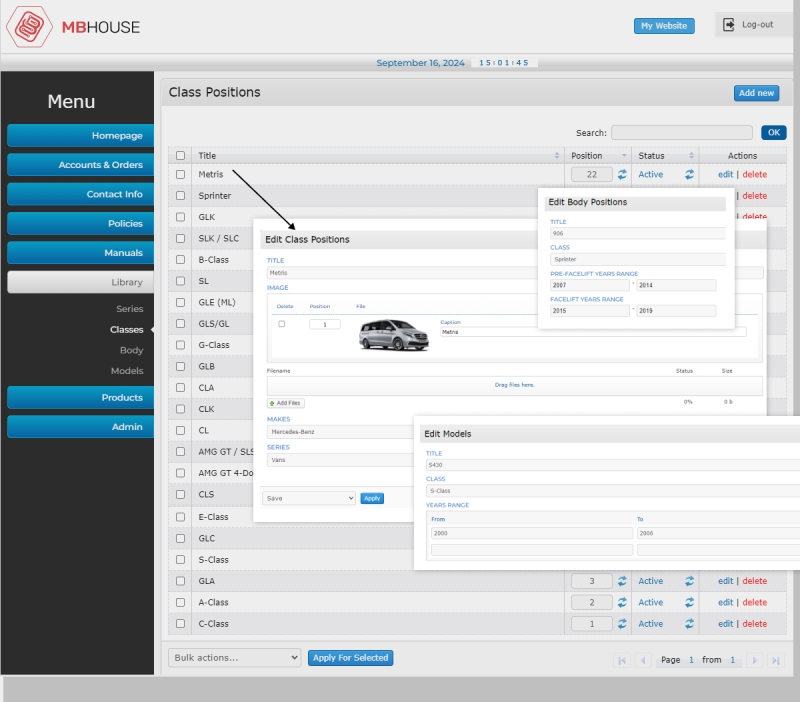The image size is (800, 702).
Task: Check the image delete checkbox in Edit Class
Action: coord(282,324)
